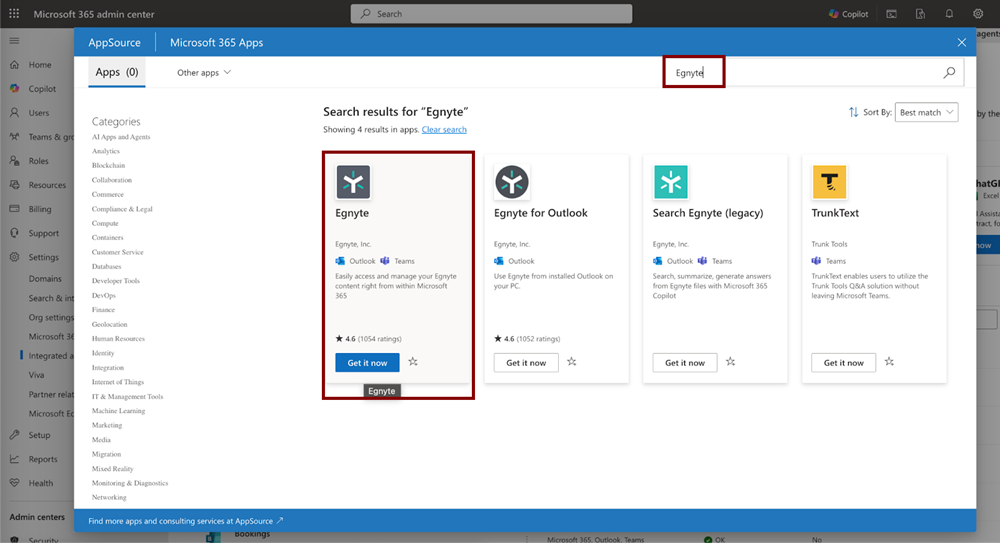Open the Search Egnyte (legacy) app logo
This screenshot has height=543, width=1000.
tap(671, 182)
